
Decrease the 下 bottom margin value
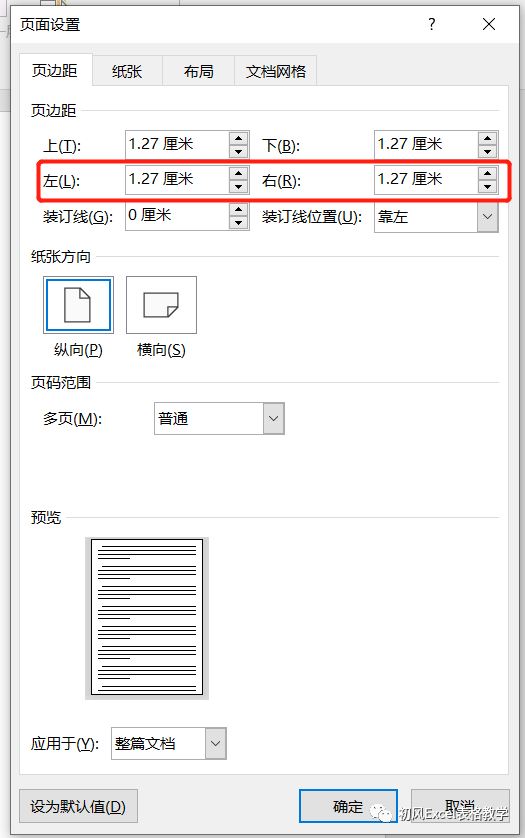(x=488, y=152)
